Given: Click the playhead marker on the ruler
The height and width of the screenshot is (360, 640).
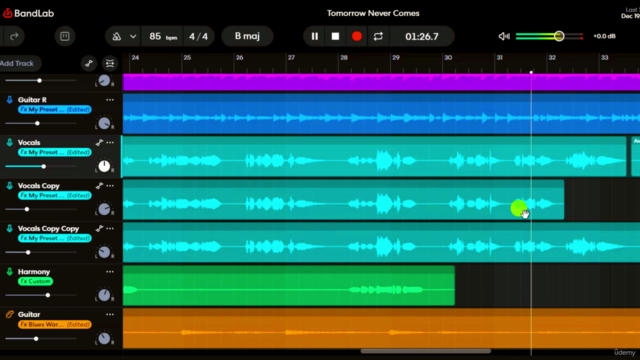Looking at the screenshot, I should (x=531, y=72).
